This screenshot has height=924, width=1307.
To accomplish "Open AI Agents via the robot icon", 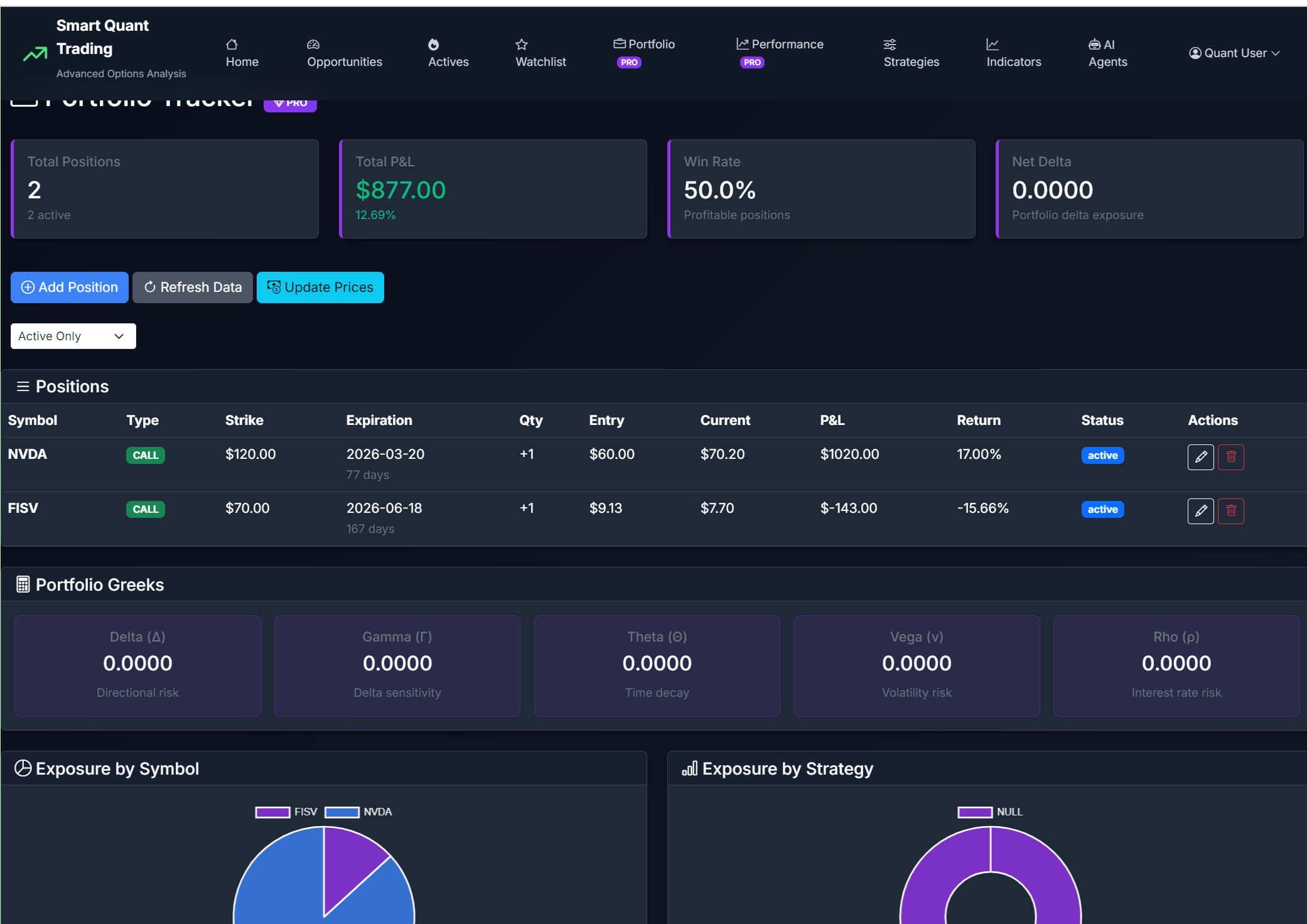I will 1094,45.
